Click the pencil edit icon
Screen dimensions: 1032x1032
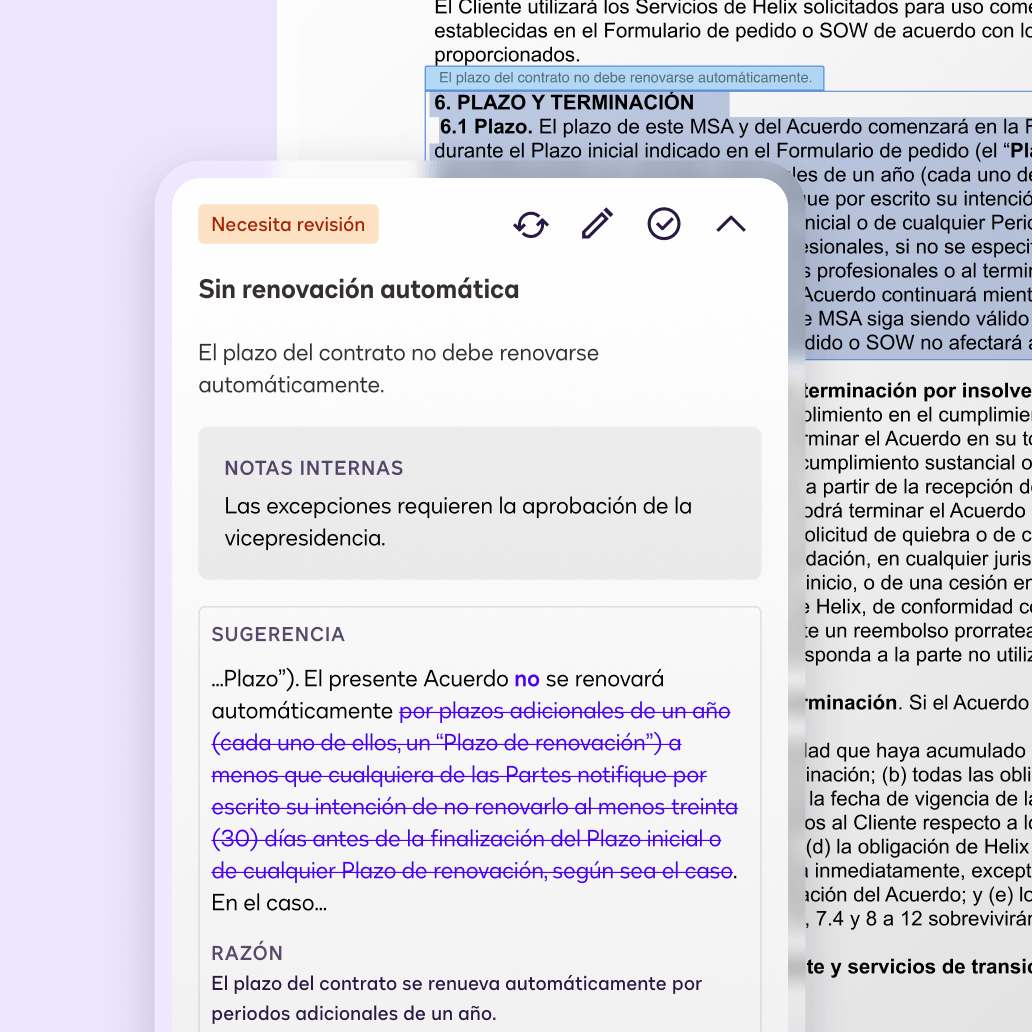[597, 225]
